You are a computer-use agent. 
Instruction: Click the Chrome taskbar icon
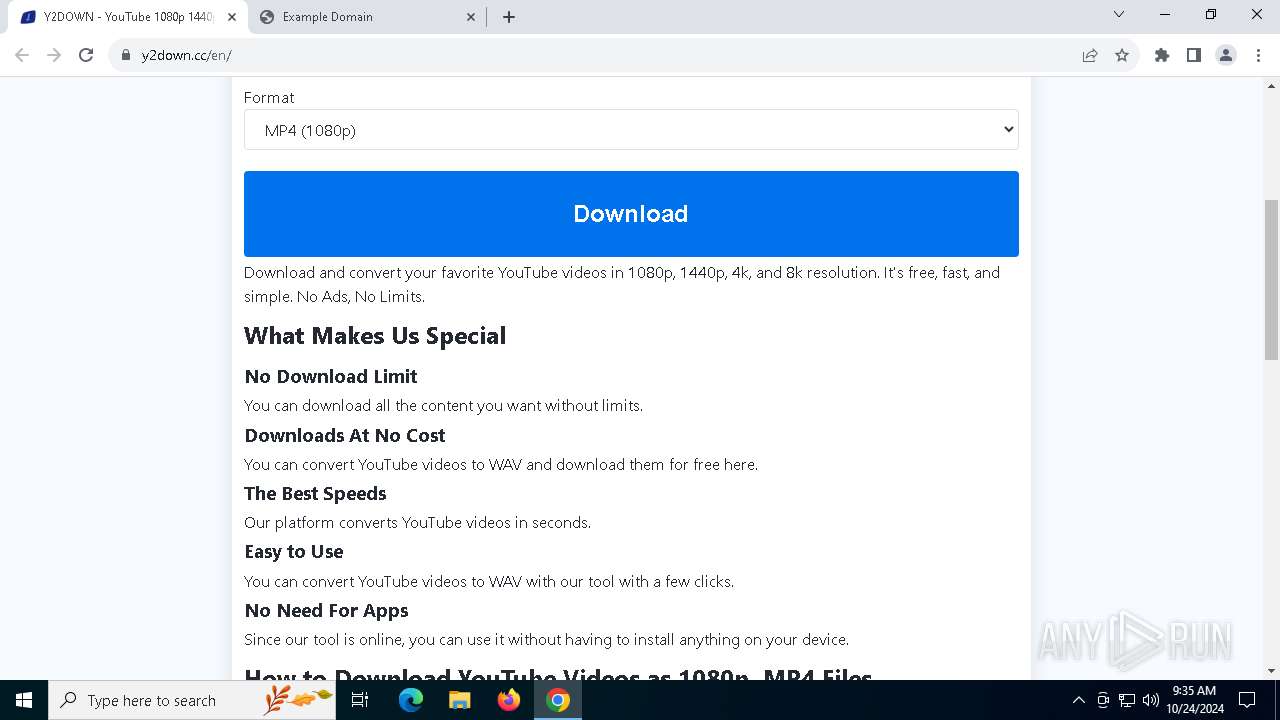(x=558, y=700)
